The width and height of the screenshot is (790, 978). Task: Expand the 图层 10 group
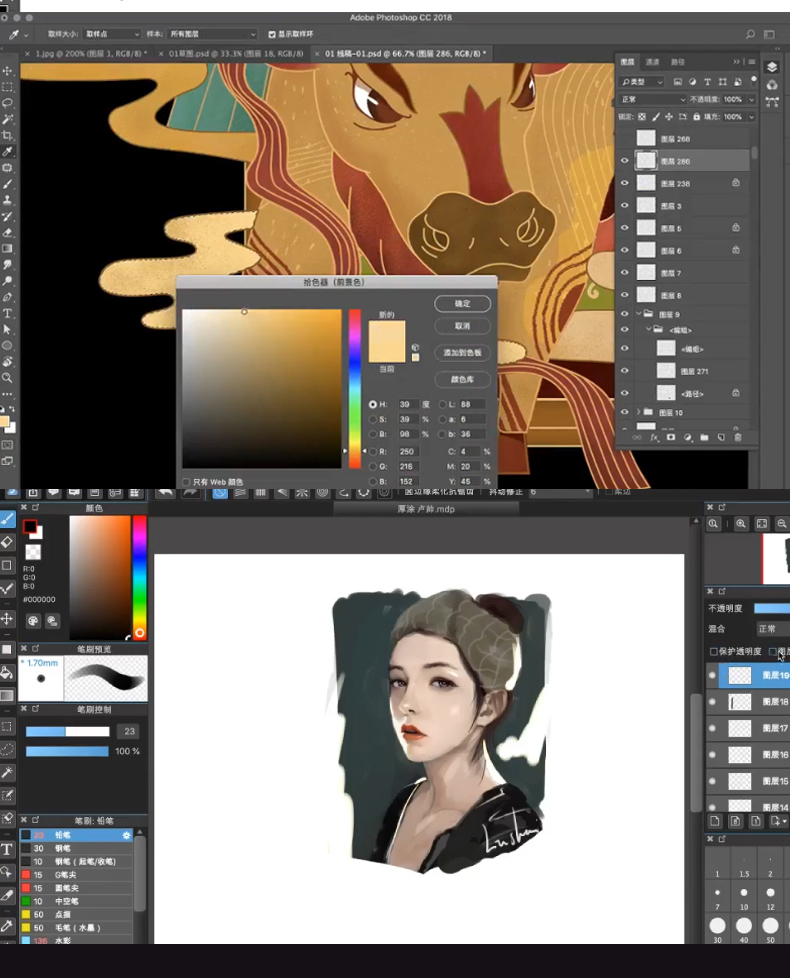point(638,412)
